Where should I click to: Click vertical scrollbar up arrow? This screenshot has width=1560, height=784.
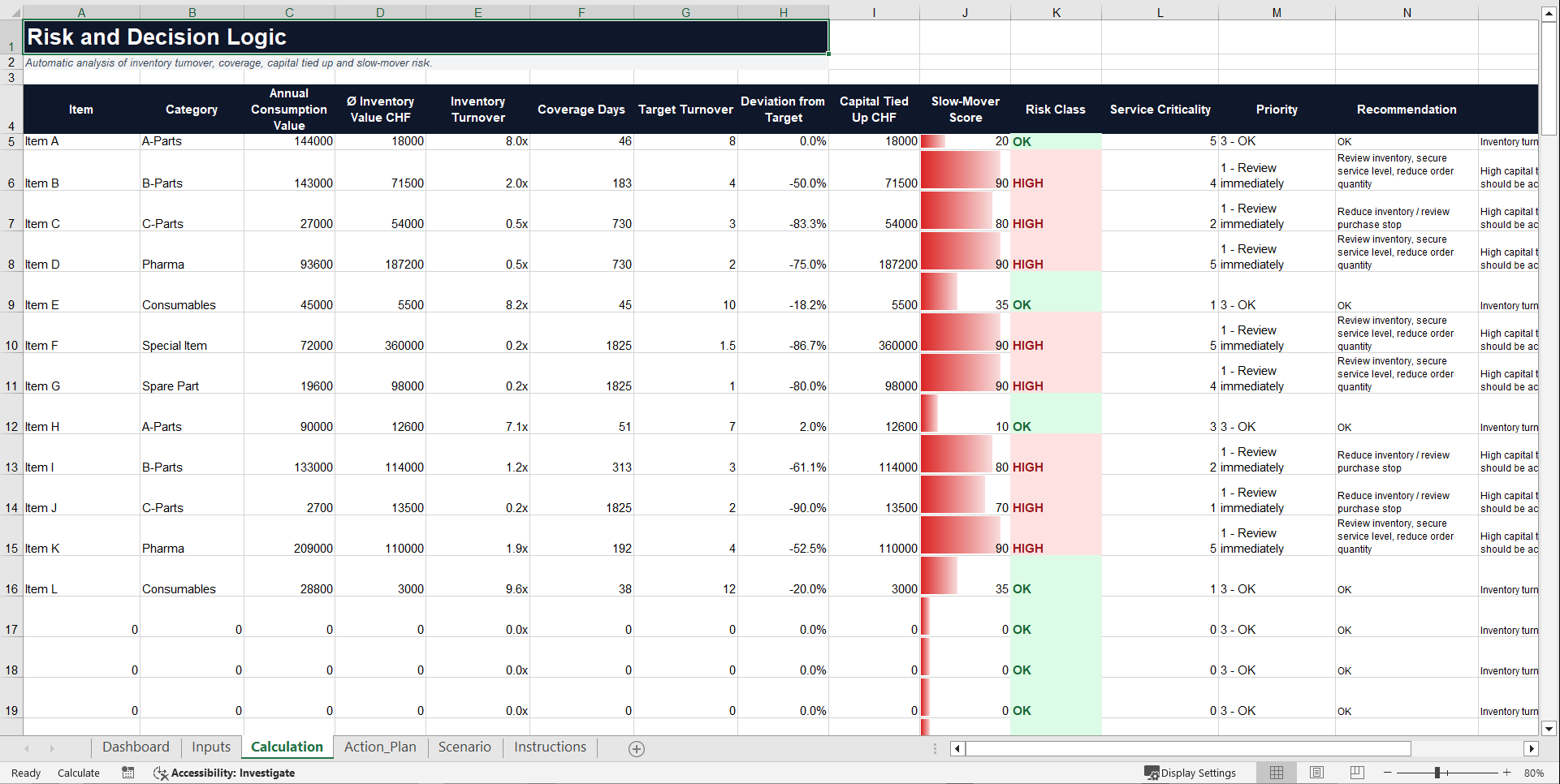click(x=1549, y=14)
